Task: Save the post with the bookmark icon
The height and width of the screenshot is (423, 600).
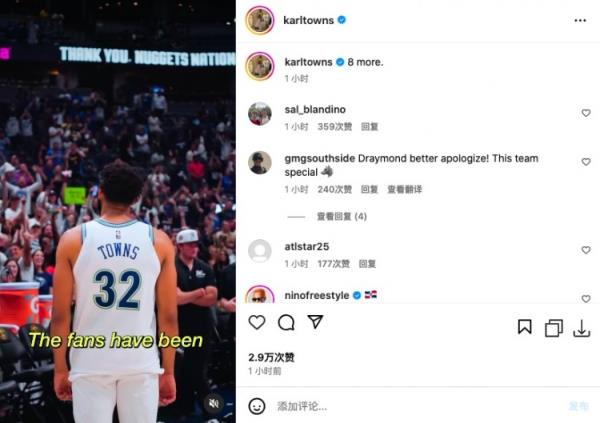Action: [x=525, y=327]
